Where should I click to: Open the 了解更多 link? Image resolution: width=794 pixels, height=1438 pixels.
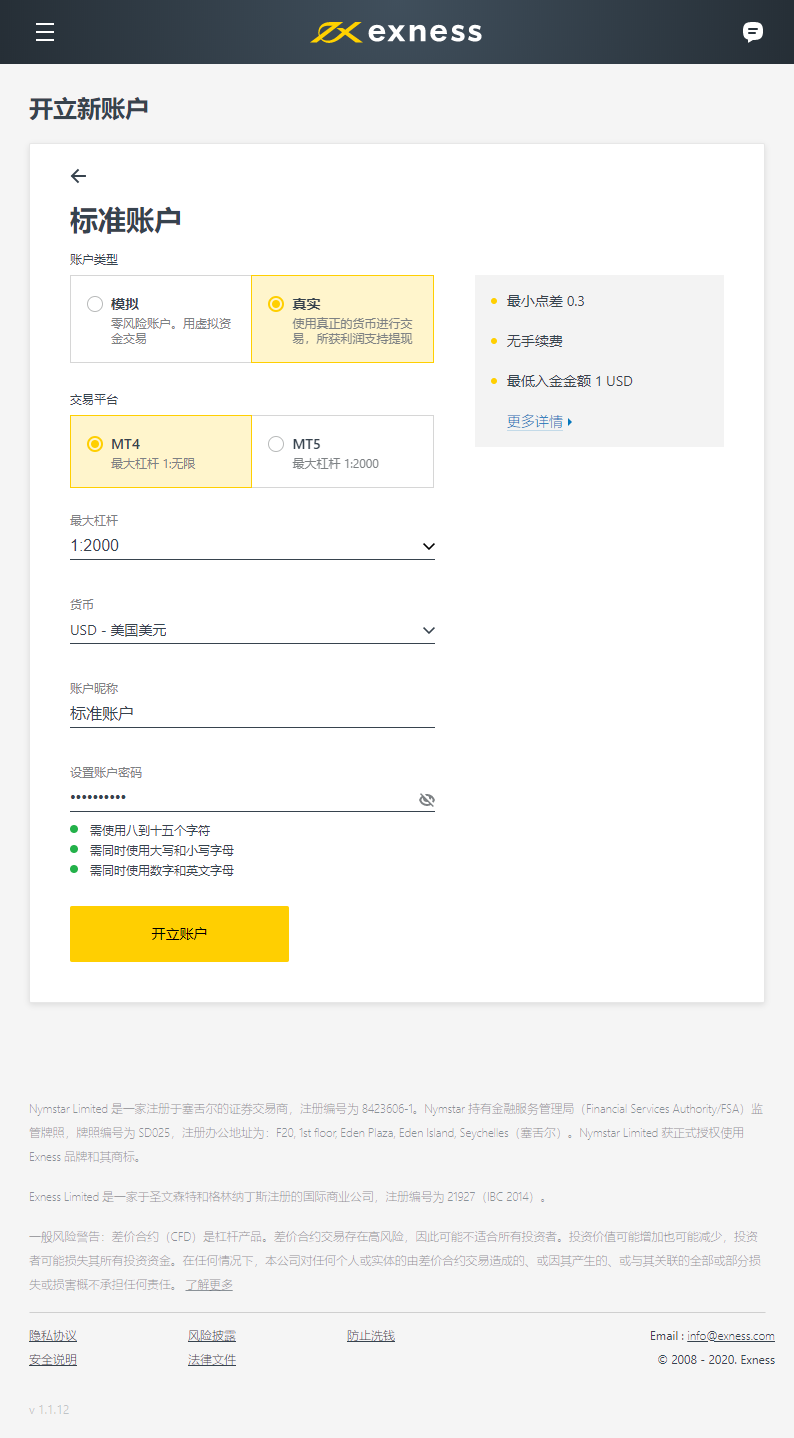tap(209, 1284)
